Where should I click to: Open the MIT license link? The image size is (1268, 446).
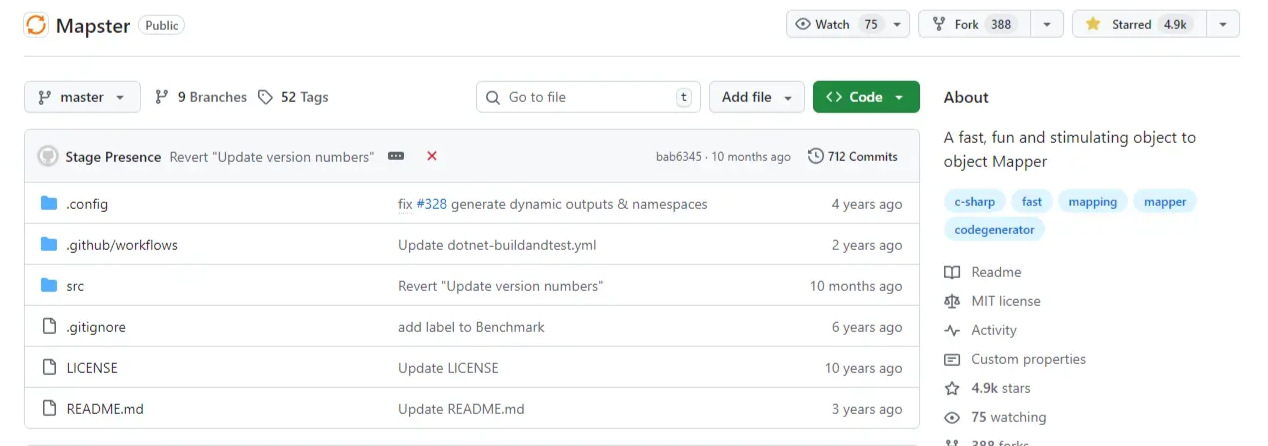click(1005, 301)
